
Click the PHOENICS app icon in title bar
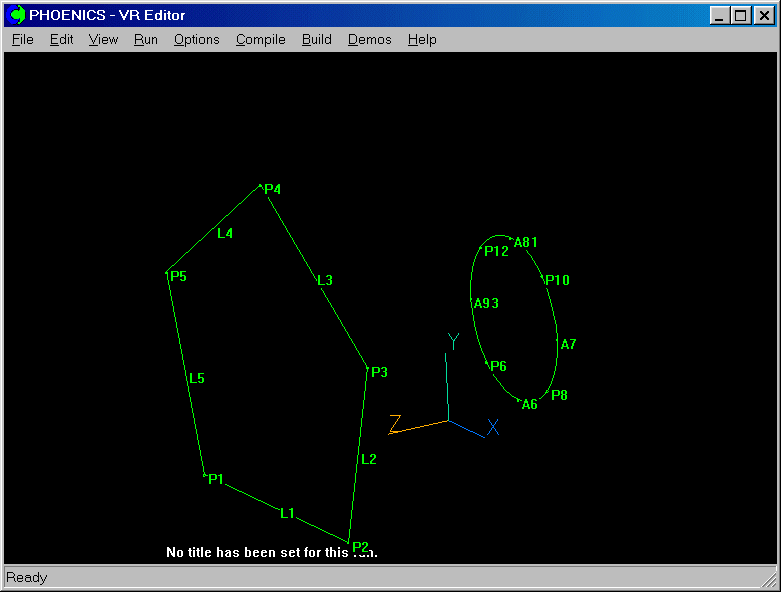pyautogui.click(x=17, y=15)
